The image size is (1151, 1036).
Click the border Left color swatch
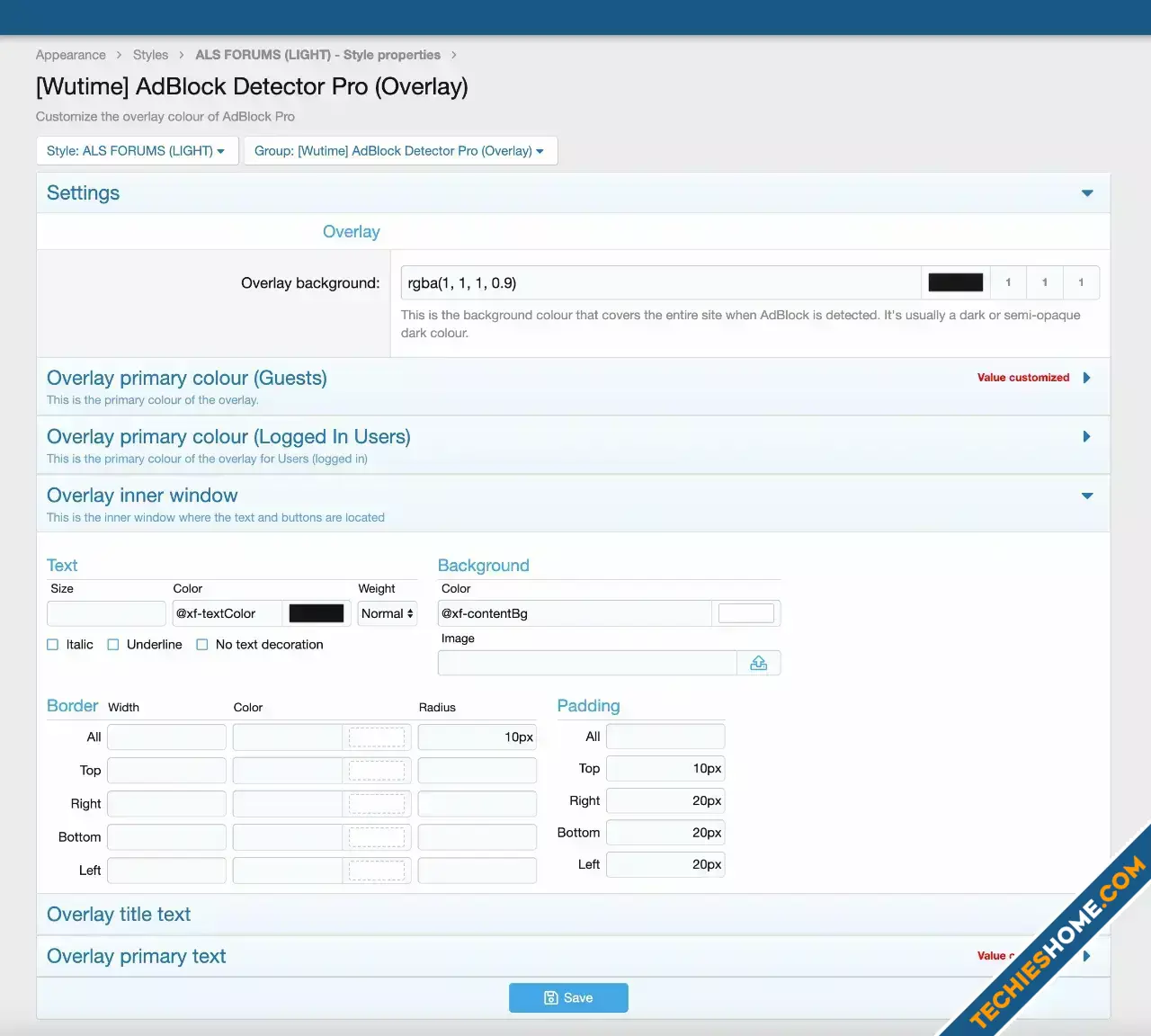[377, 871]
